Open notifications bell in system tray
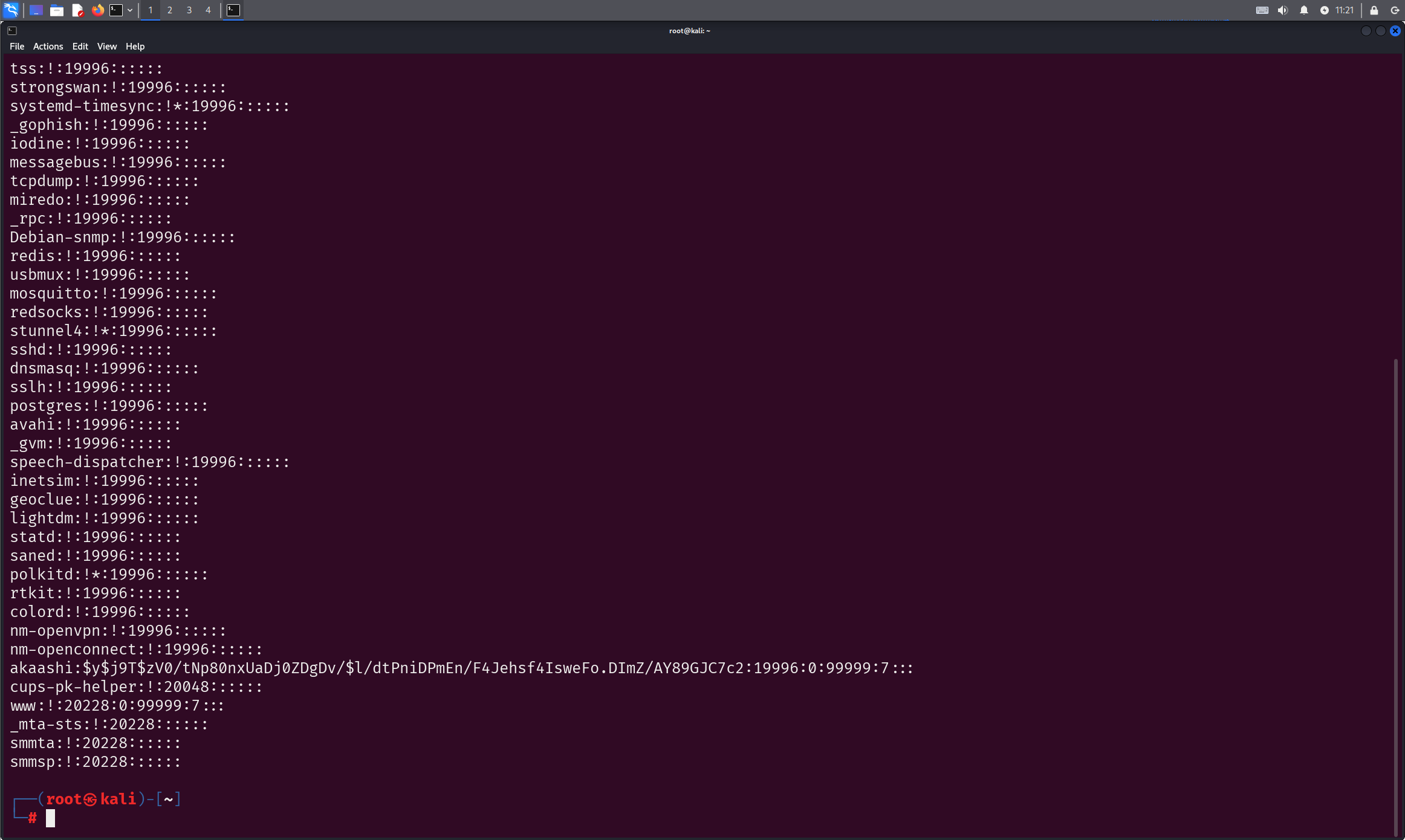 point(1303,10)
